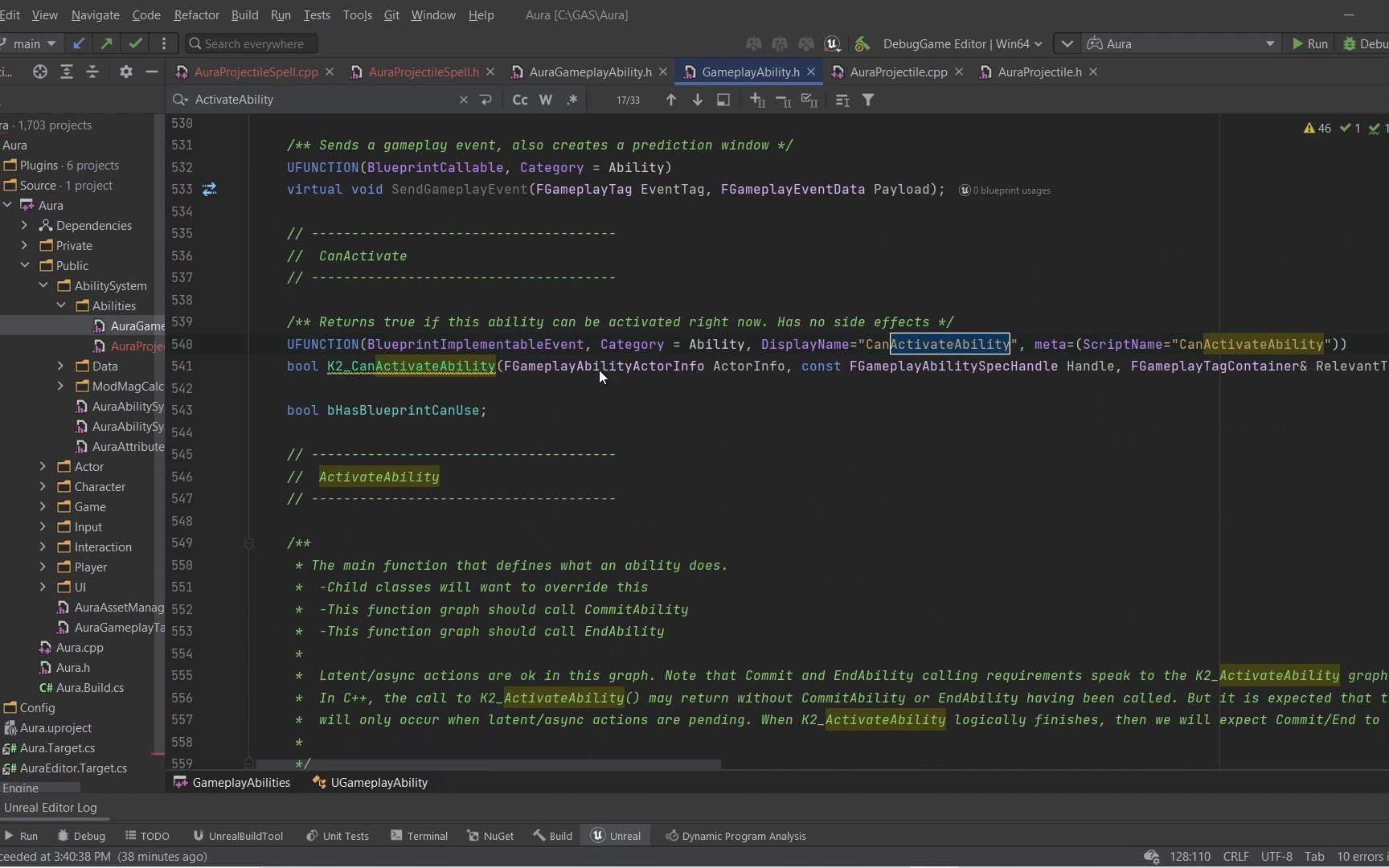Click the search results filter funnel icon
This screenshot has width=1389, height=868.
(x=868, y=100)
